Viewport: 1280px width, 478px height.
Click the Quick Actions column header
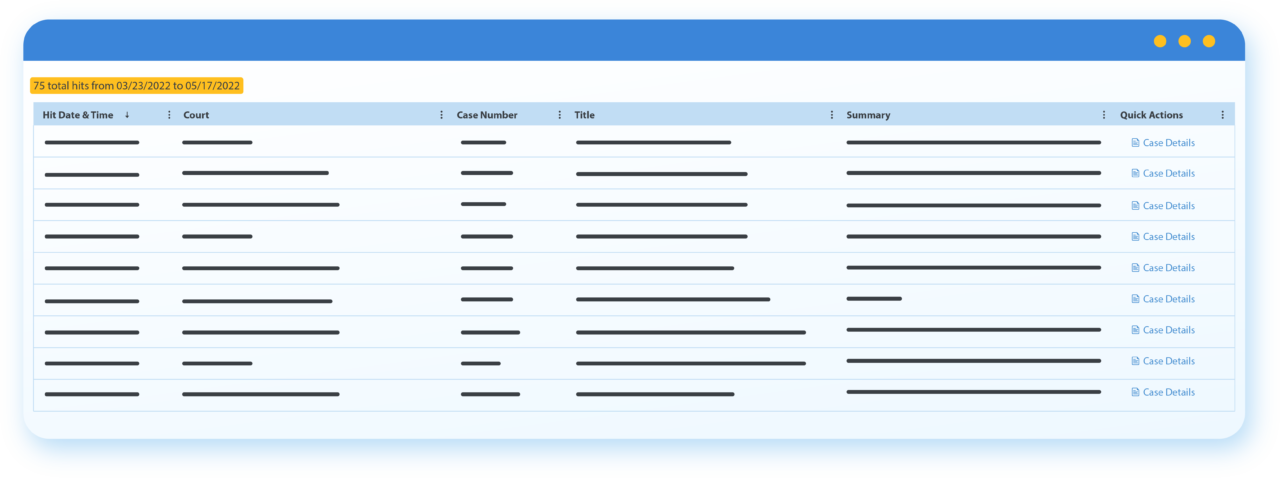click(x=1151, y=115)
